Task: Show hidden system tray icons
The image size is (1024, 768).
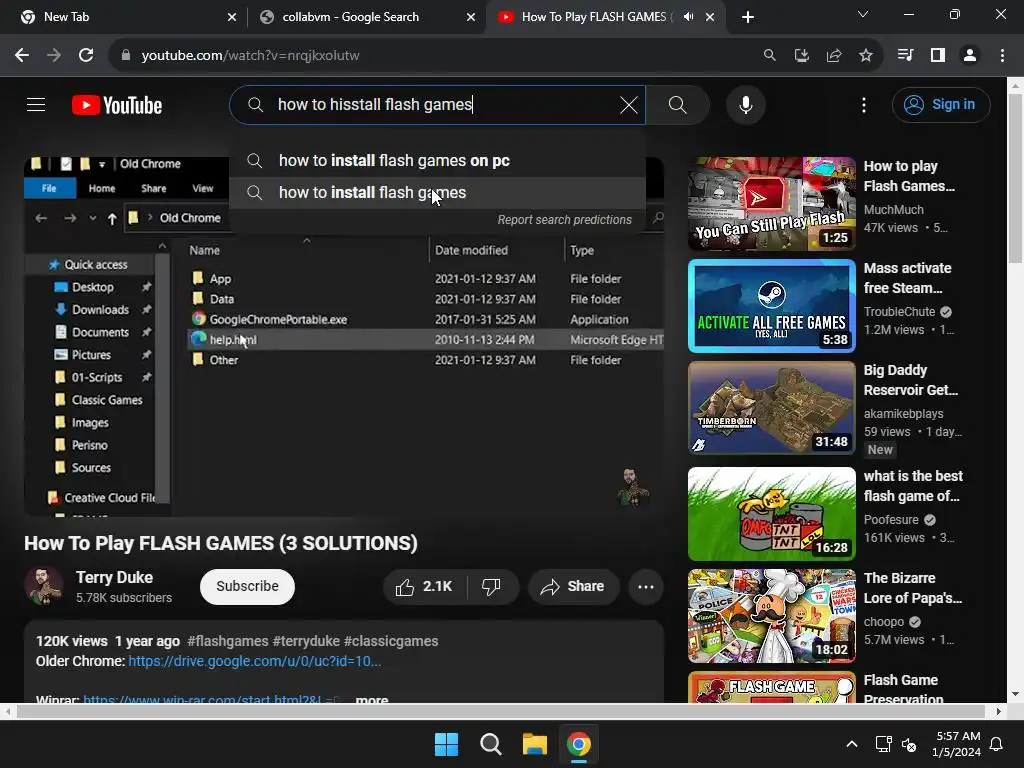Action: point(852,744)
